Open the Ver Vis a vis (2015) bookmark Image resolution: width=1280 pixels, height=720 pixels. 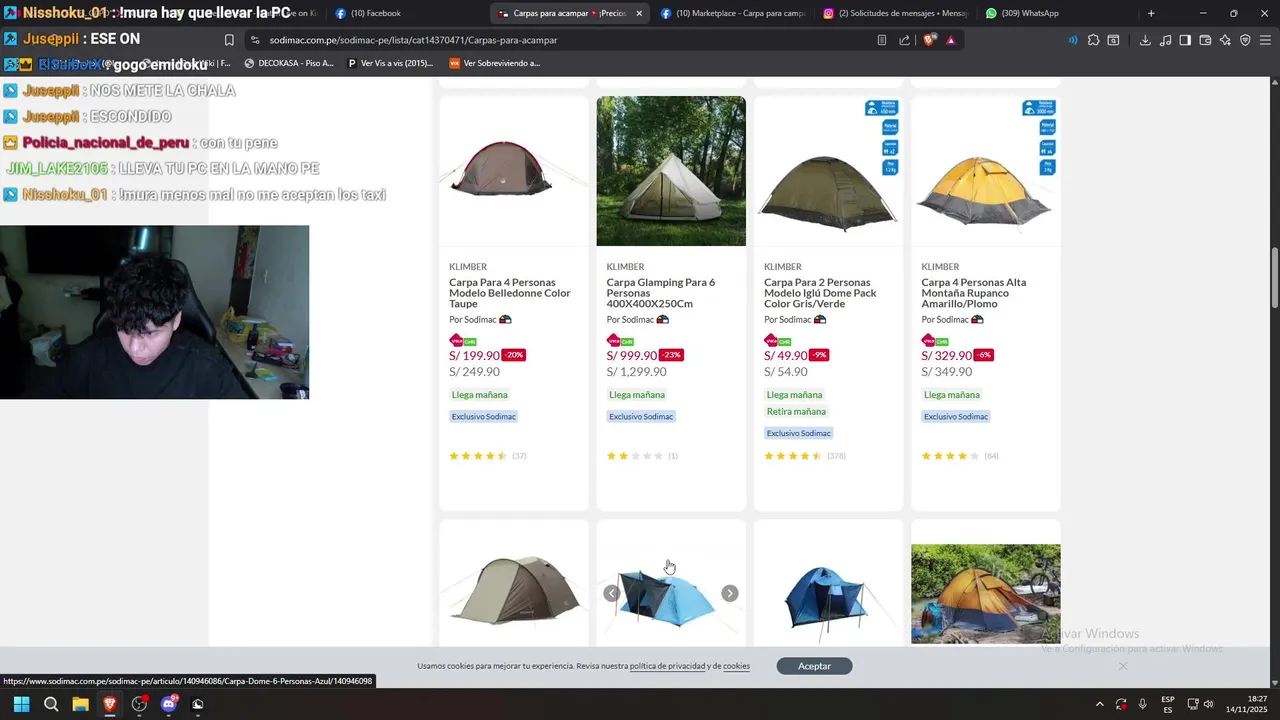[x=390, y=63]
